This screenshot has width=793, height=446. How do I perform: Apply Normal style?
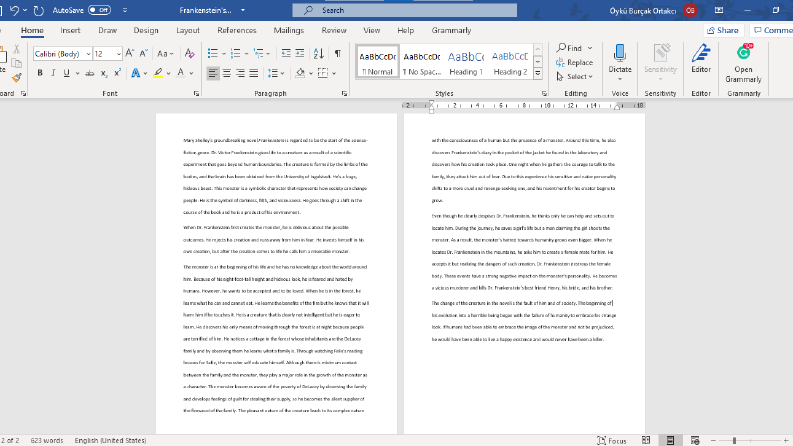[x=377, y=62]
